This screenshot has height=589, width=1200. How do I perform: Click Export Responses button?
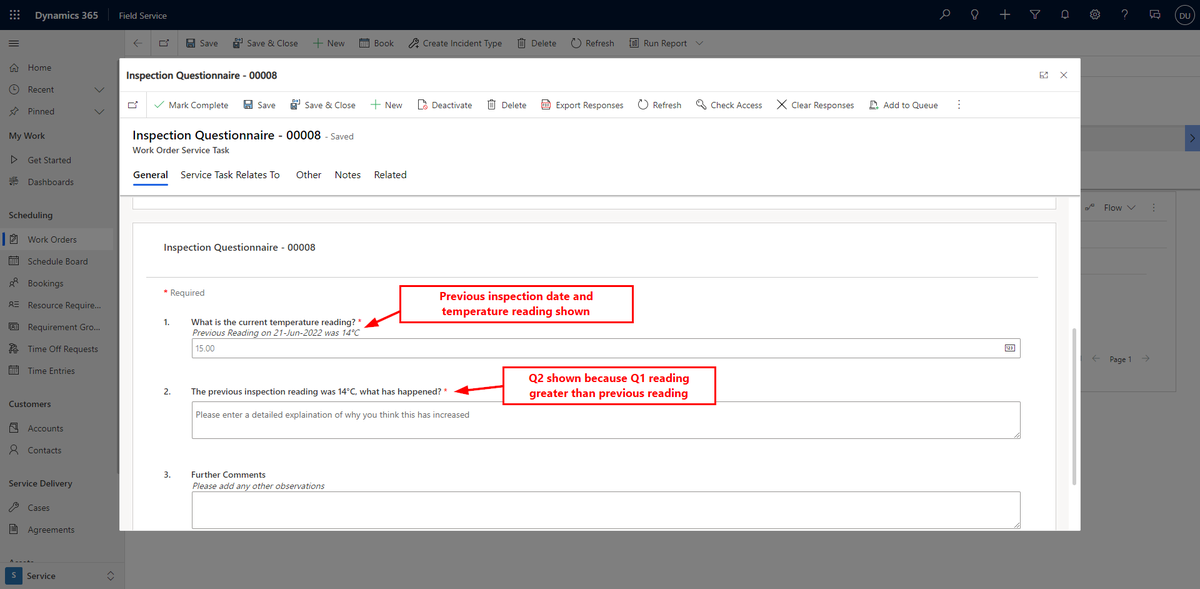[582, 105]
